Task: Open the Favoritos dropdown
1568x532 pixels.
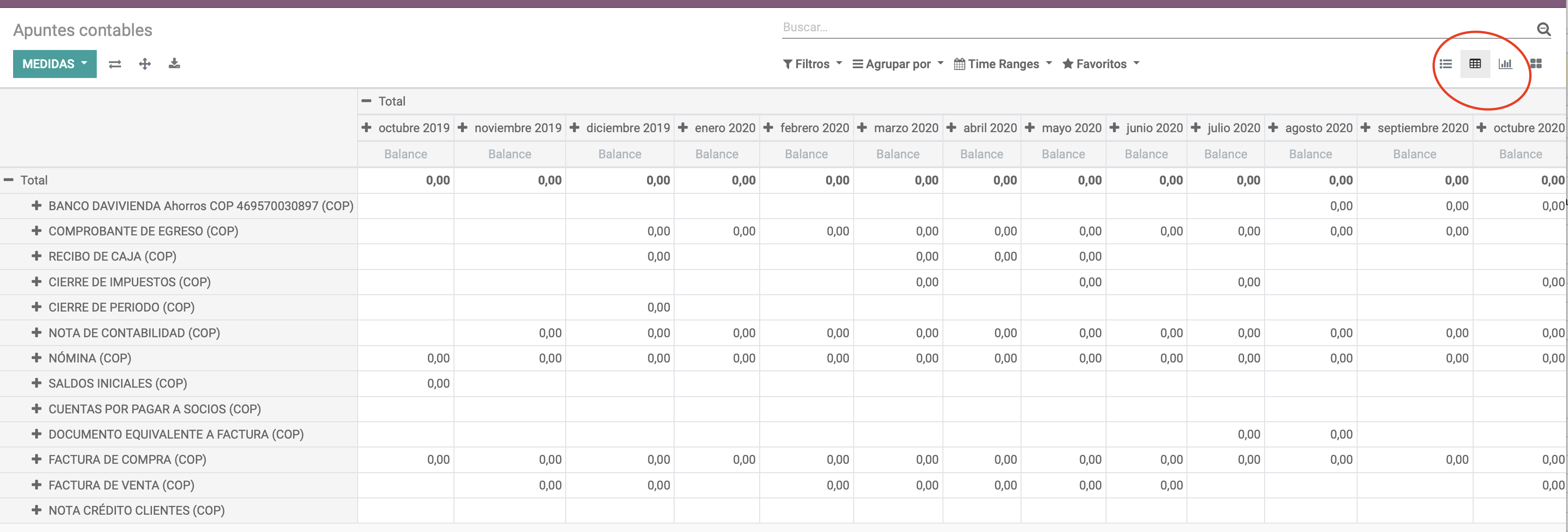Action: (1100, 64)
